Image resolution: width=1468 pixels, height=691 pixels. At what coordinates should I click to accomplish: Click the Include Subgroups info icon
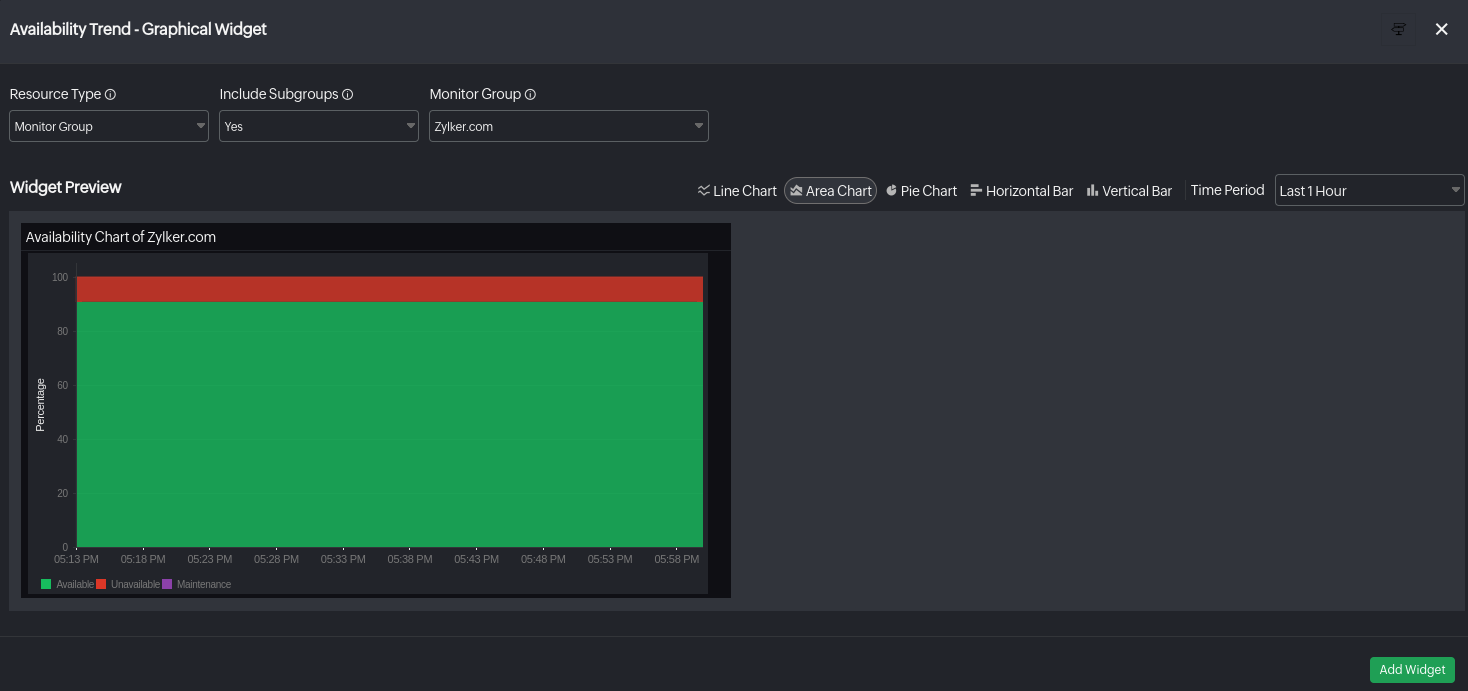click(348, 94)
